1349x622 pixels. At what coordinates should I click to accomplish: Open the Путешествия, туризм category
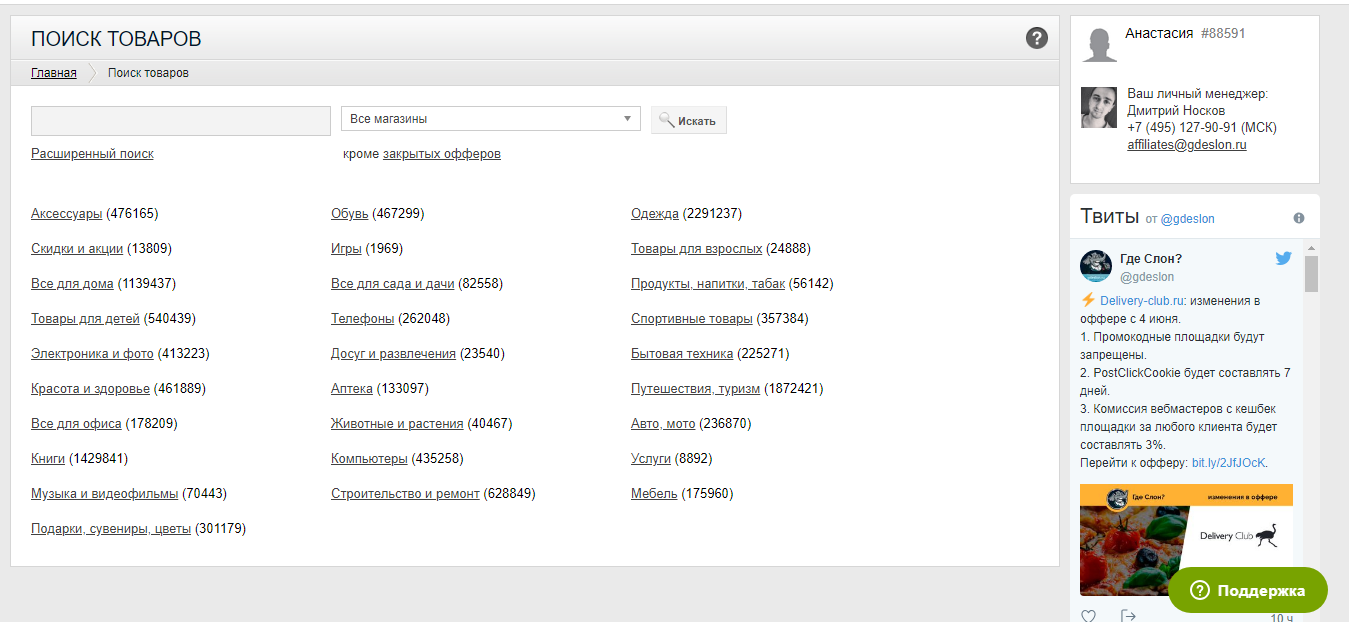pos(695,389)
